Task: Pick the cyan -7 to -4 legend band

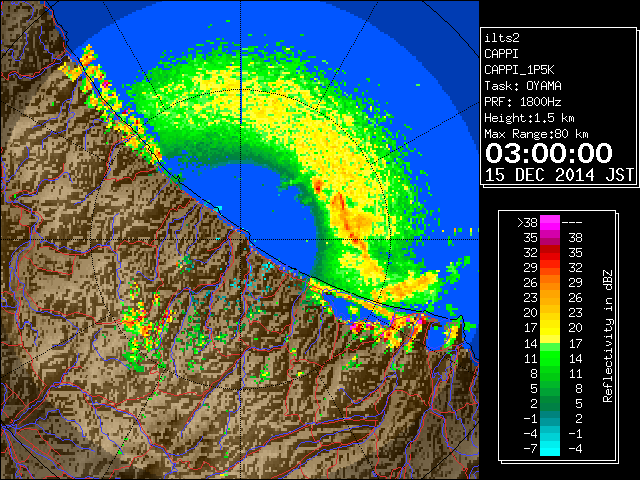Action: (x=550, y=448)
